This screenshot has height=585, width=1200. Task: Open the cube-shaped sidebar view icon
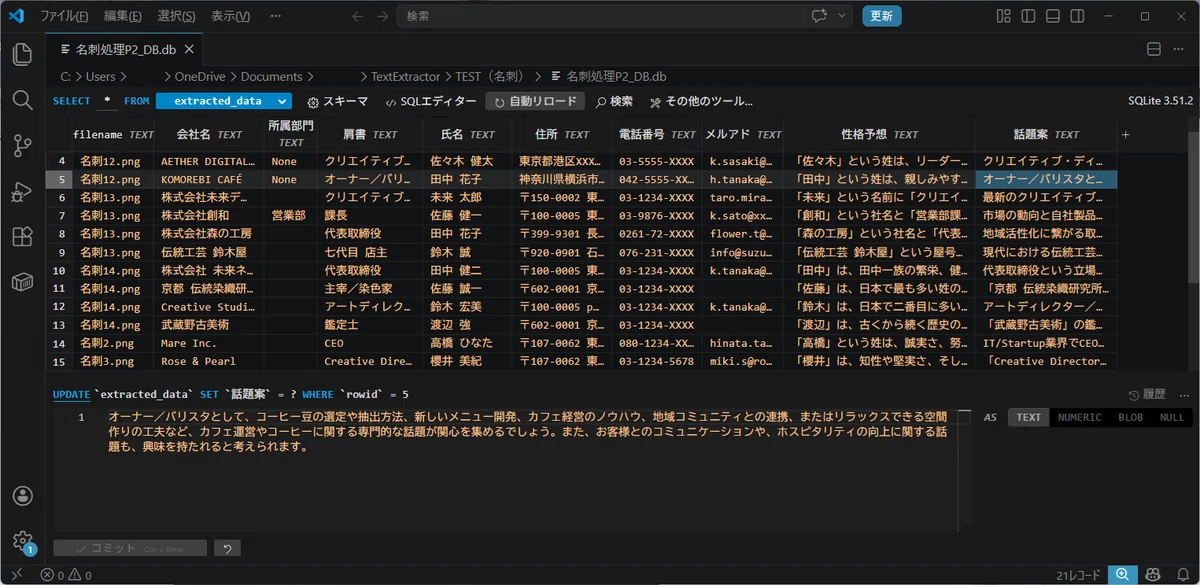22,284
